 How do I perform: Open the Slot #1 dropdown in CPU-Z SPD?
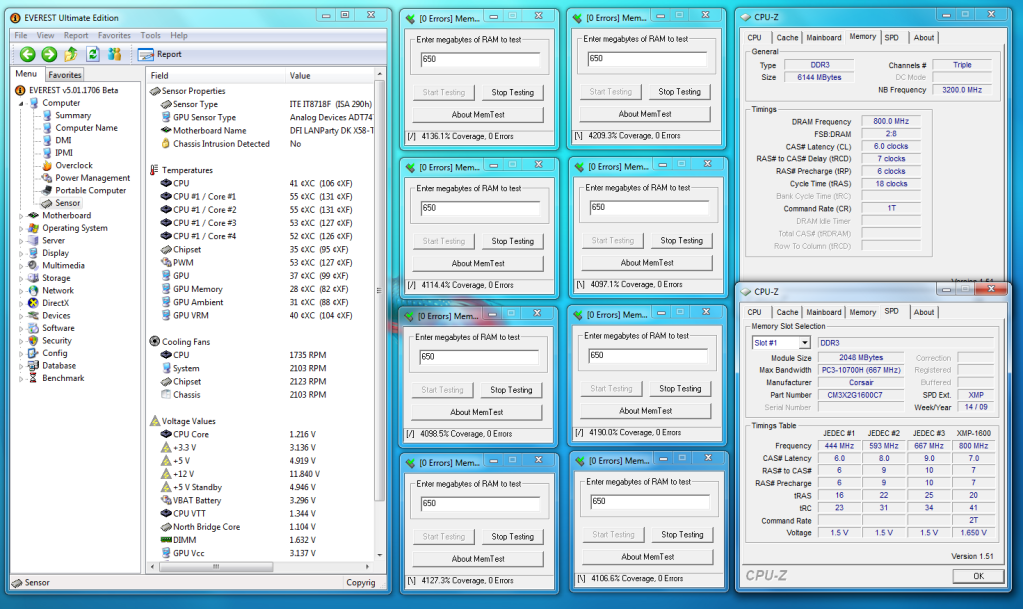[x=804, y=343]
